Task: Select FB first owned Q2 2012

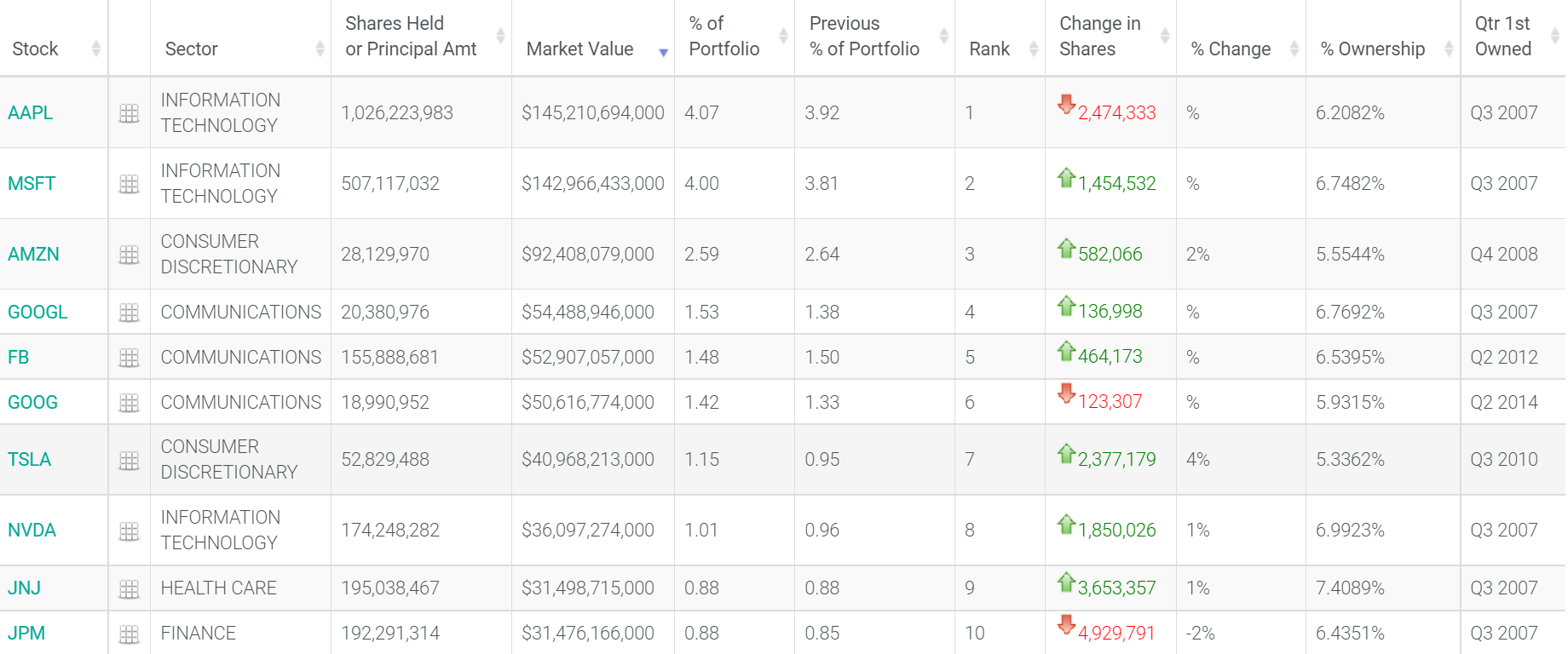Action: [x=1504, y=358]
